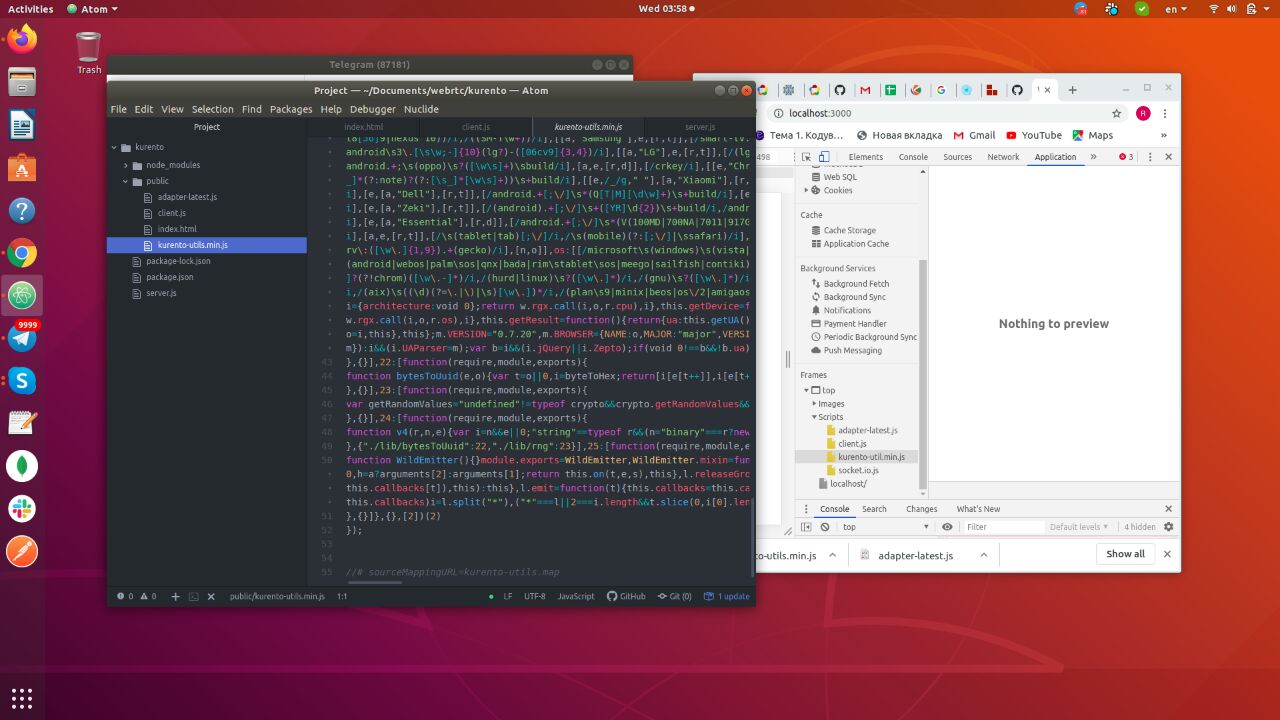Open Network tab in DevTools

pyautogui.click(x=1003, y=157)
